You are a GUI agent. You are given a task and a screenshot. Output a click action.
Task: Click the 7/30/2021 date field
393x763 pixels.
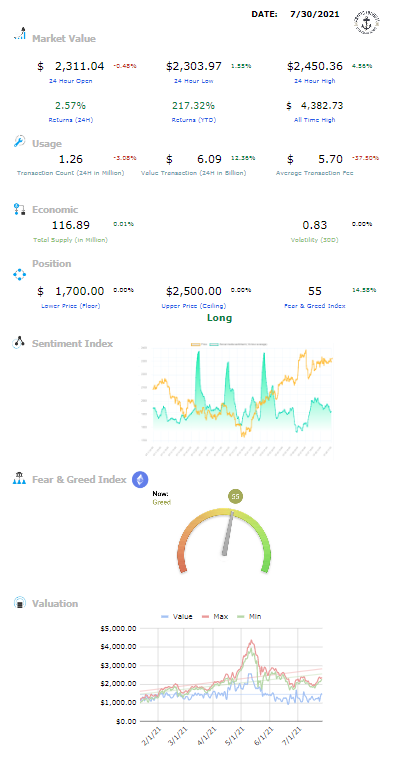[x=314, y=14]
